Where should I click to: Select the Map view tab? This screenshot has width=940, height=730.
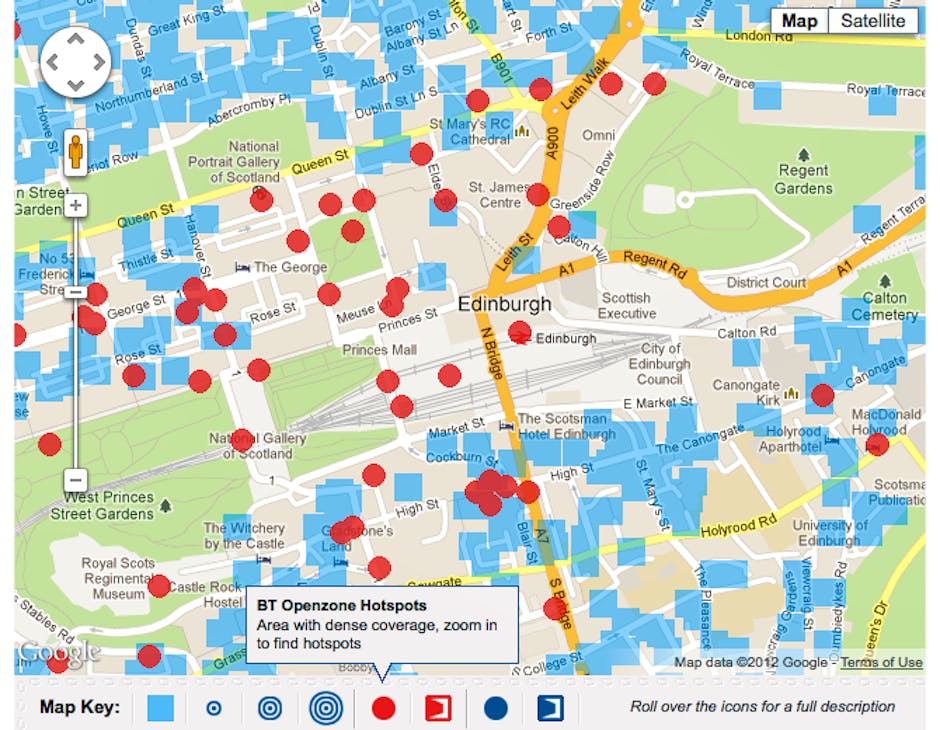(x=799, y=21)
